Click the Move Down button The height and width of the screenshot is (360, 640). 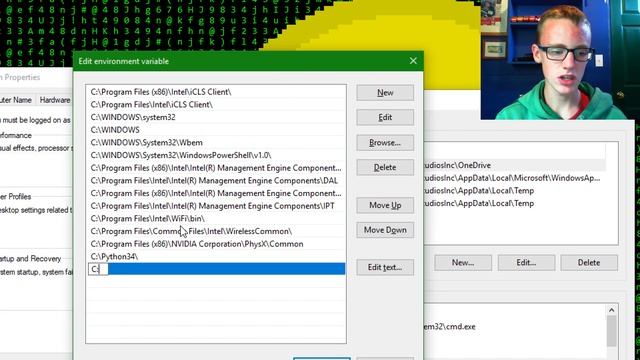click(385, 230)
